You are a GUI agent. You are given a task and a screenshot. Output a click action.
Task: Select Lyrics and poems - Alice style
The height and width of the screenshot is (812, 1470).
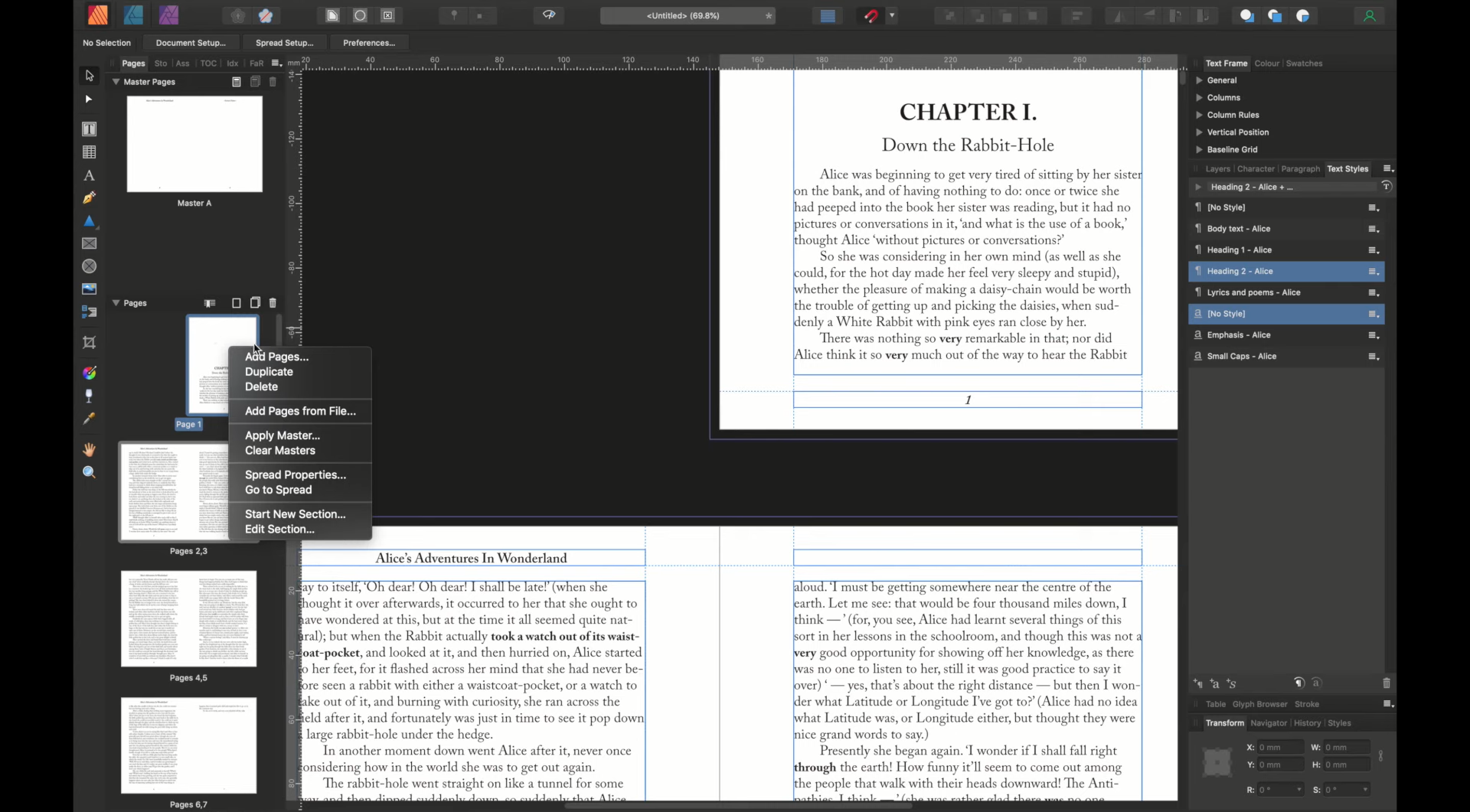1286,292
